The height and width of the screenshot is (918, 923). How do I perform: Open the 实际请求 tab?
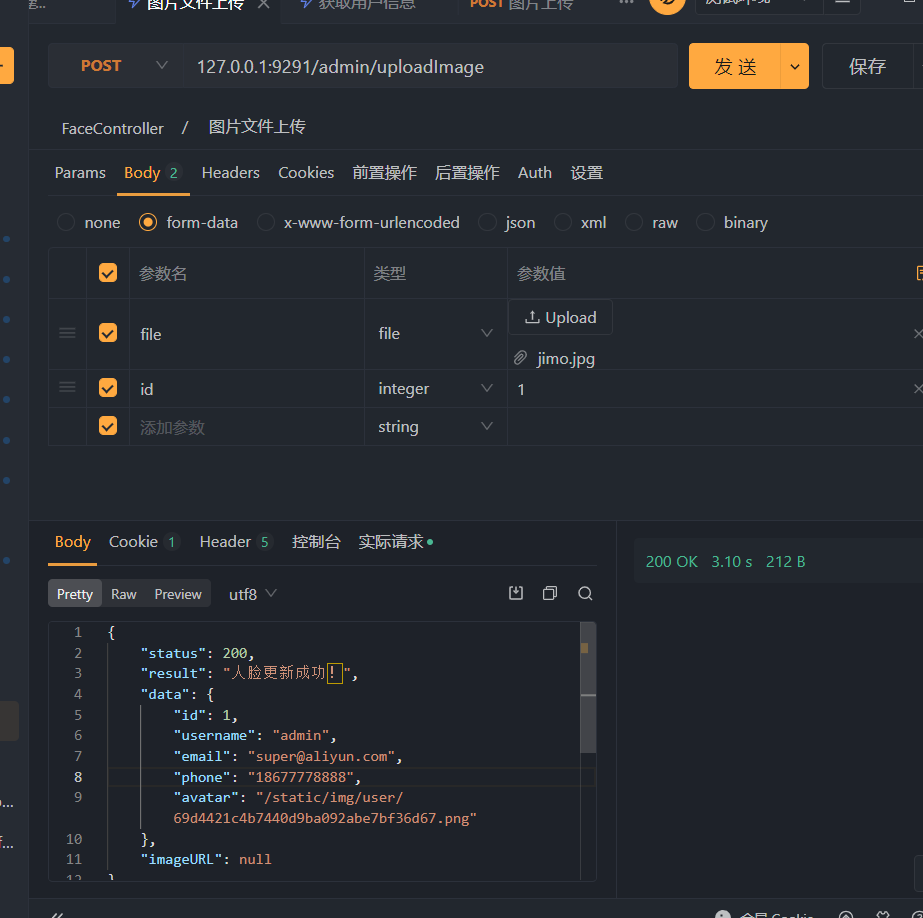click(x=396, y=541)
